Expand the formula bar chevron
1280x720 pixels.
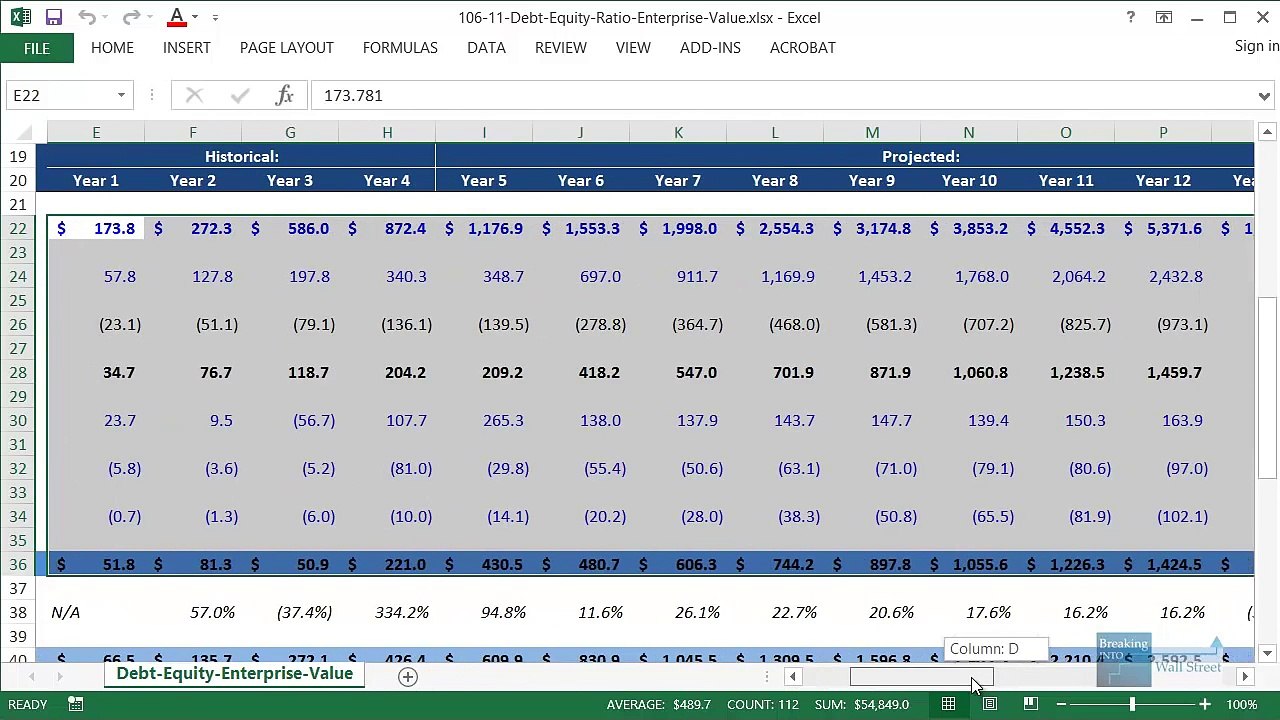pyautogui.click(x=1264, y=96)
